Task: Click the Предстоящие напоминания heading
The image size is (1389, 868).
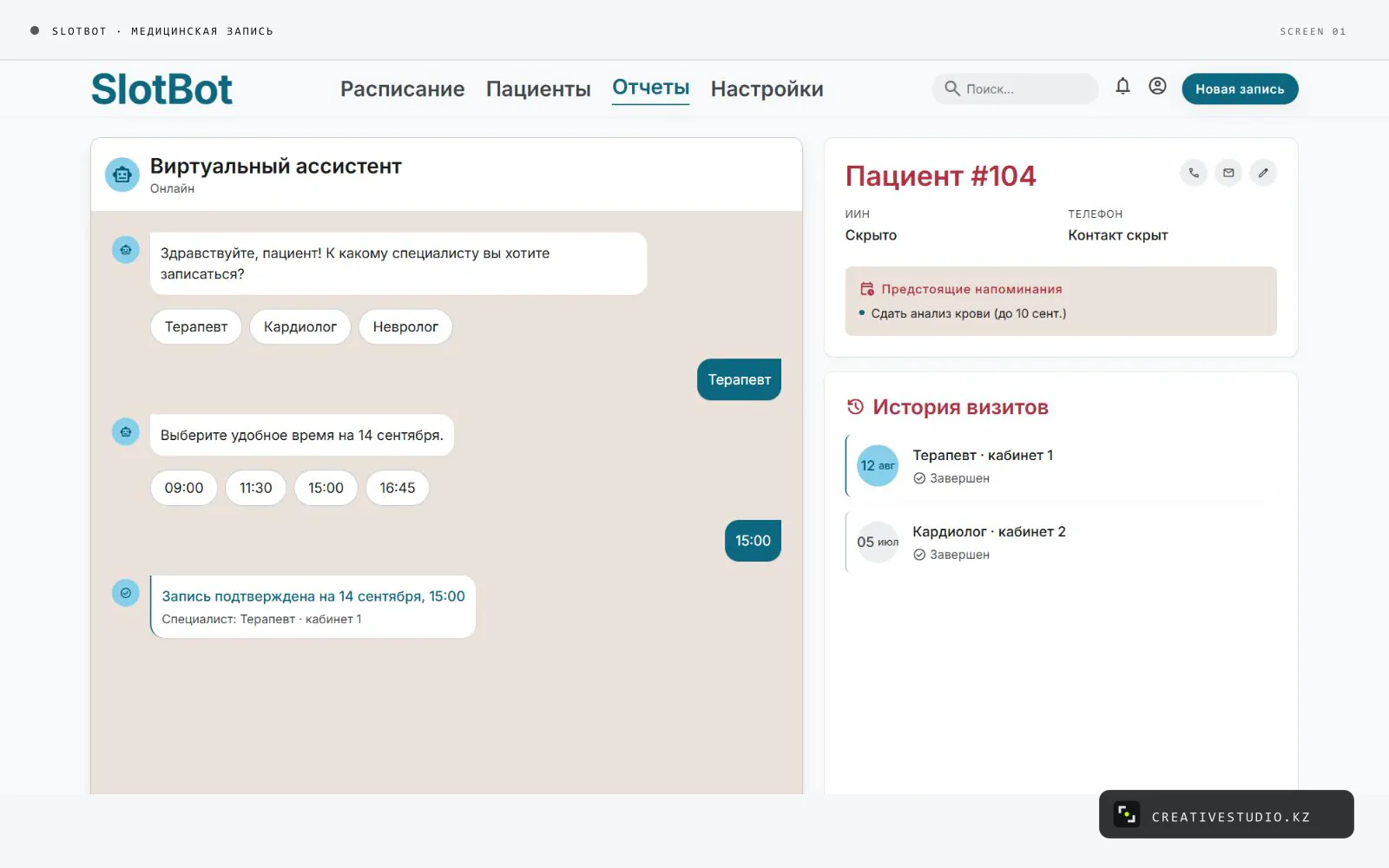Action: point(971,289)
